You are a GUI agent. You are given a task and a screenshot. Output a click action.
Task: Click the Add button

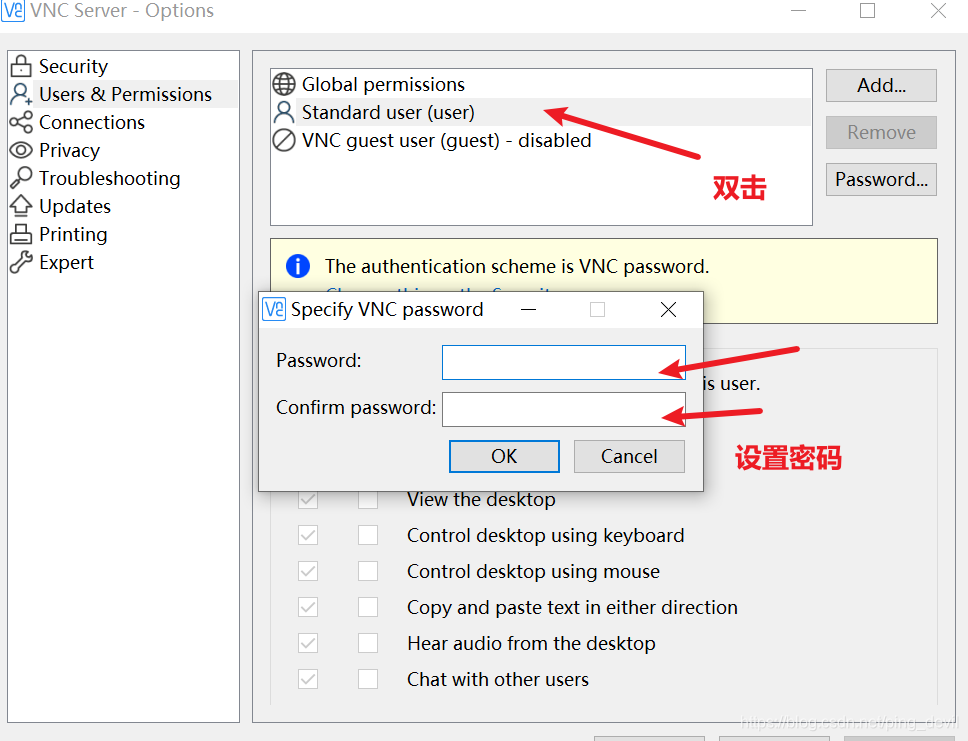click(880, 85)
